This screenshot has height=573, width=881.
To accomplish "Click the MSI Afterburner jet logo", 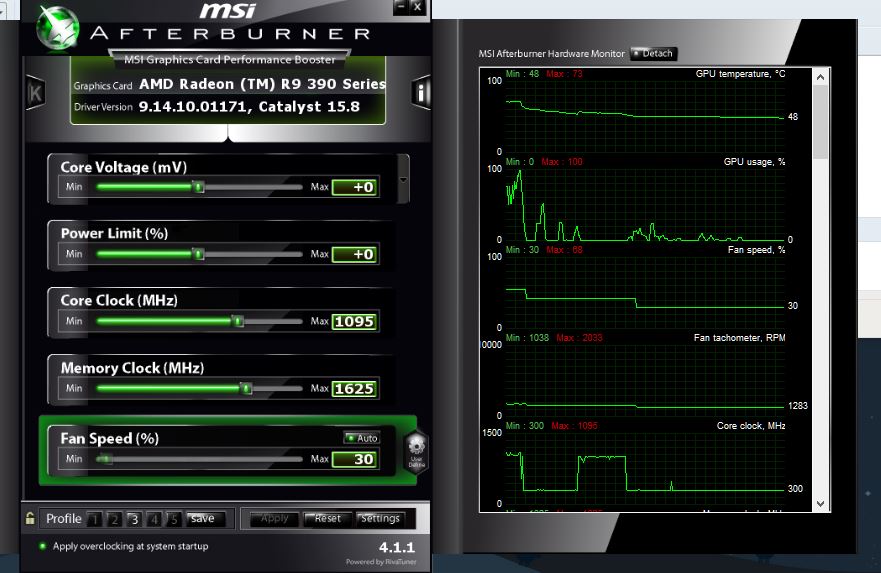I will point(57,27).
